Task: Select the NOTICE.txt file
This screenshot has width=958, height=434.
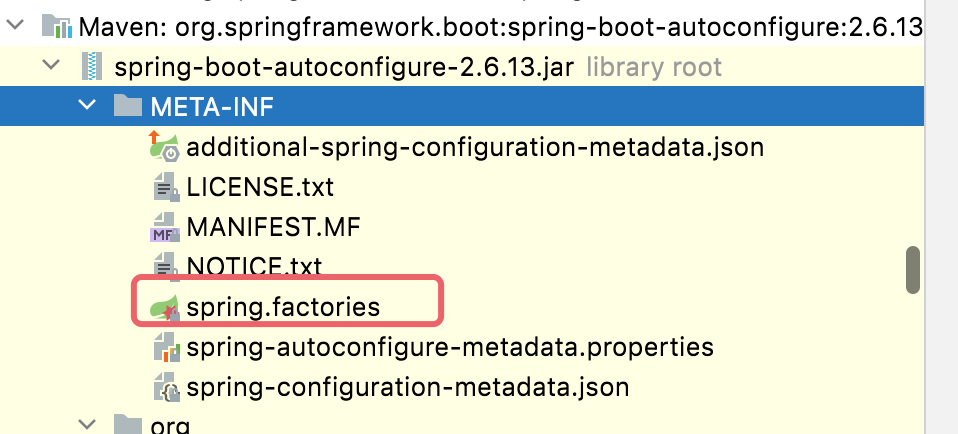Action: click(x=254, y=267)
